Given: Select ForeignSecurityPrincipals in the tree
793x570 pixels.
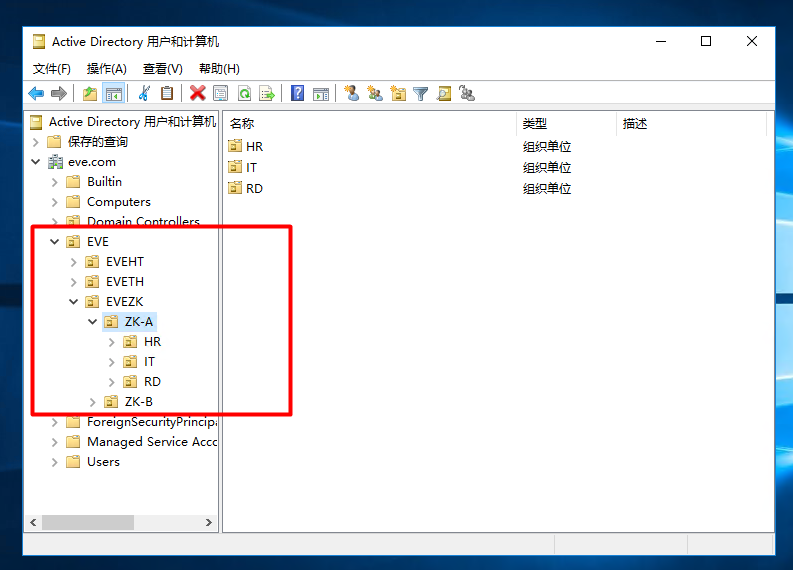Looking at the screenshot, I should point(152,422).
